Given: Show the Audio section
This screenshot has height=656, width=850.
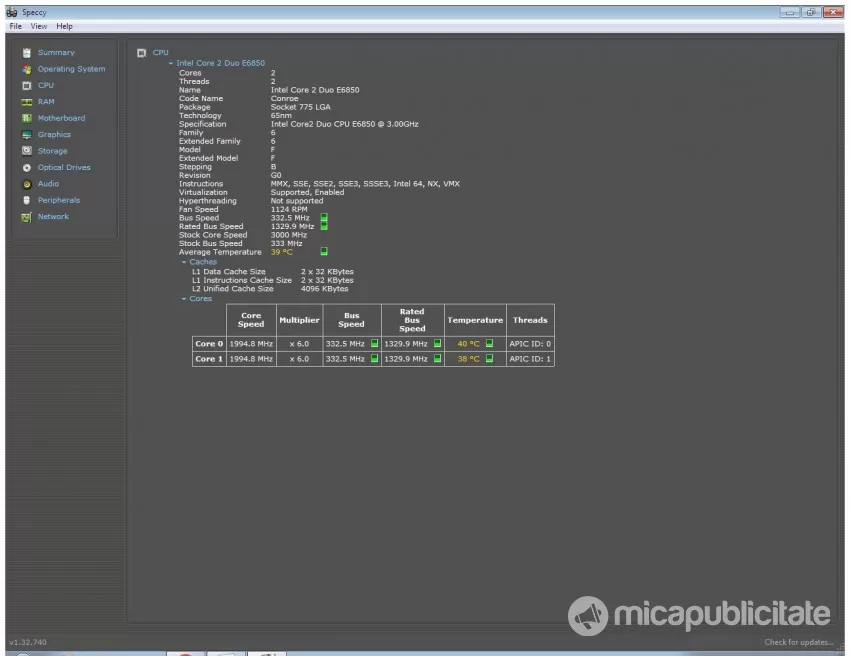Looking at the screenshot, I should click(x=48, y=183).
